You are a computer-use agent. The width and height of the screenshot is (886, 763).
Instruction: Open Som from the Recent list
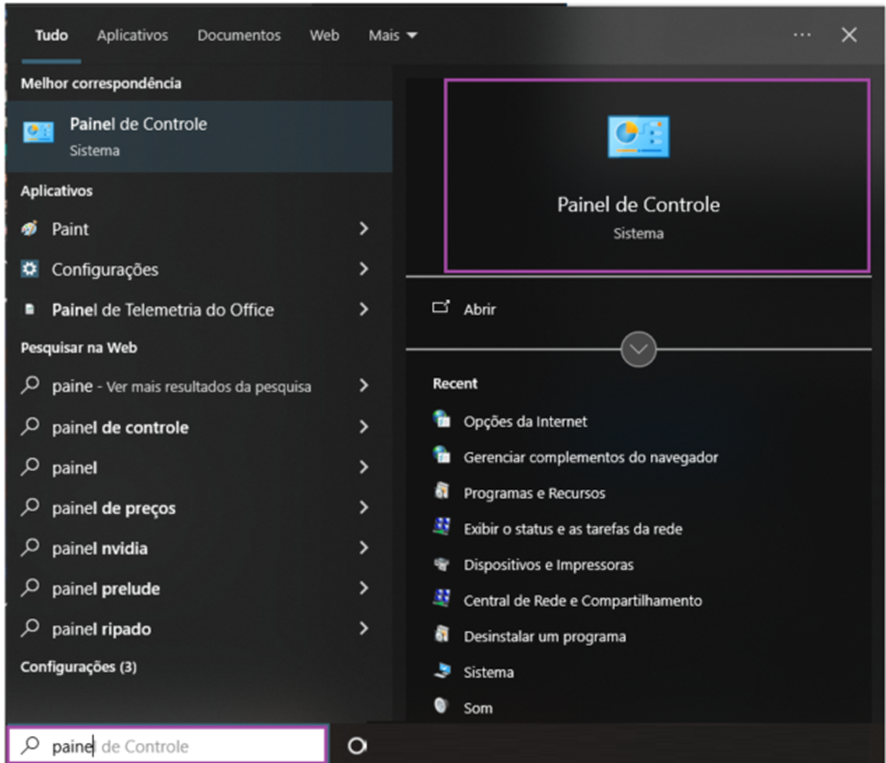[x=477, y=708]
